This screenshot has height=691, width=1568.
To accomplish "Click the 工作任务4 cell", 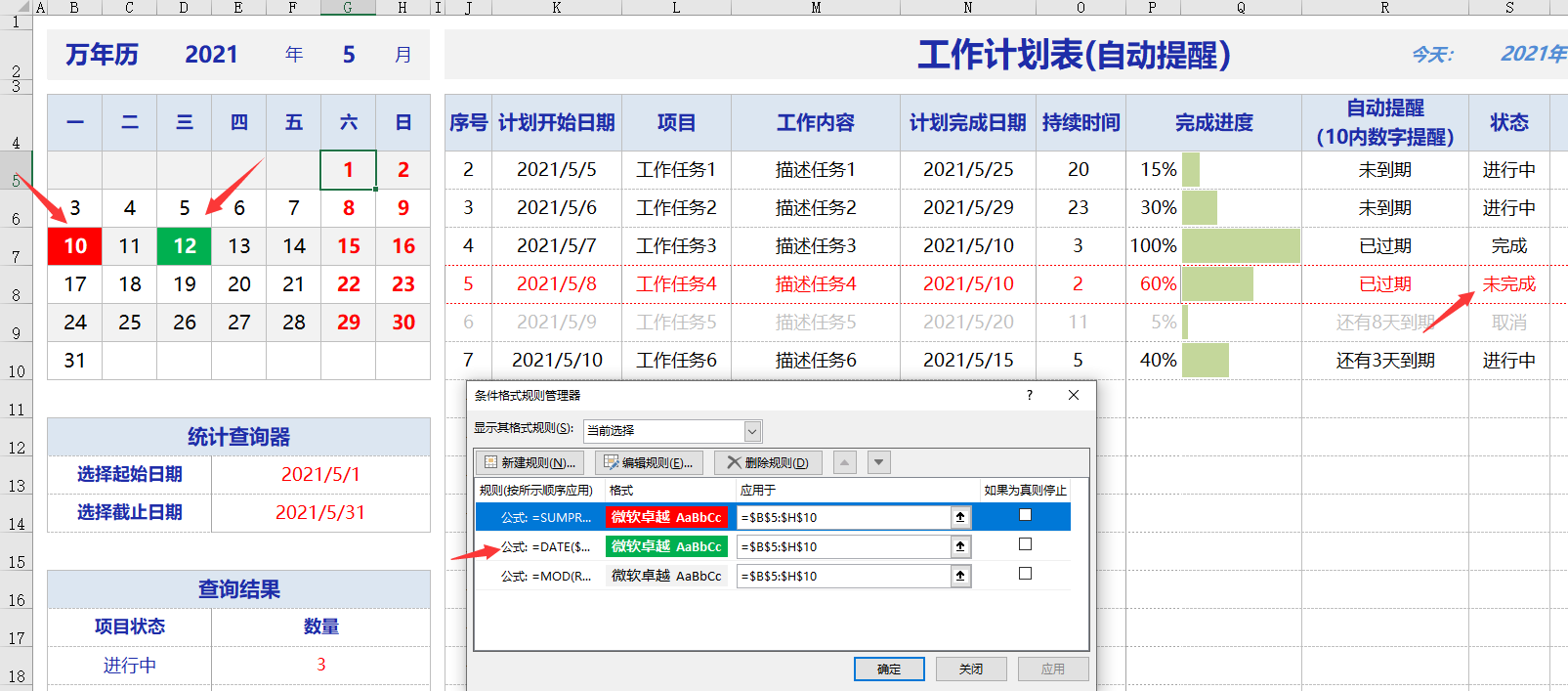I will tap(676, 284).
